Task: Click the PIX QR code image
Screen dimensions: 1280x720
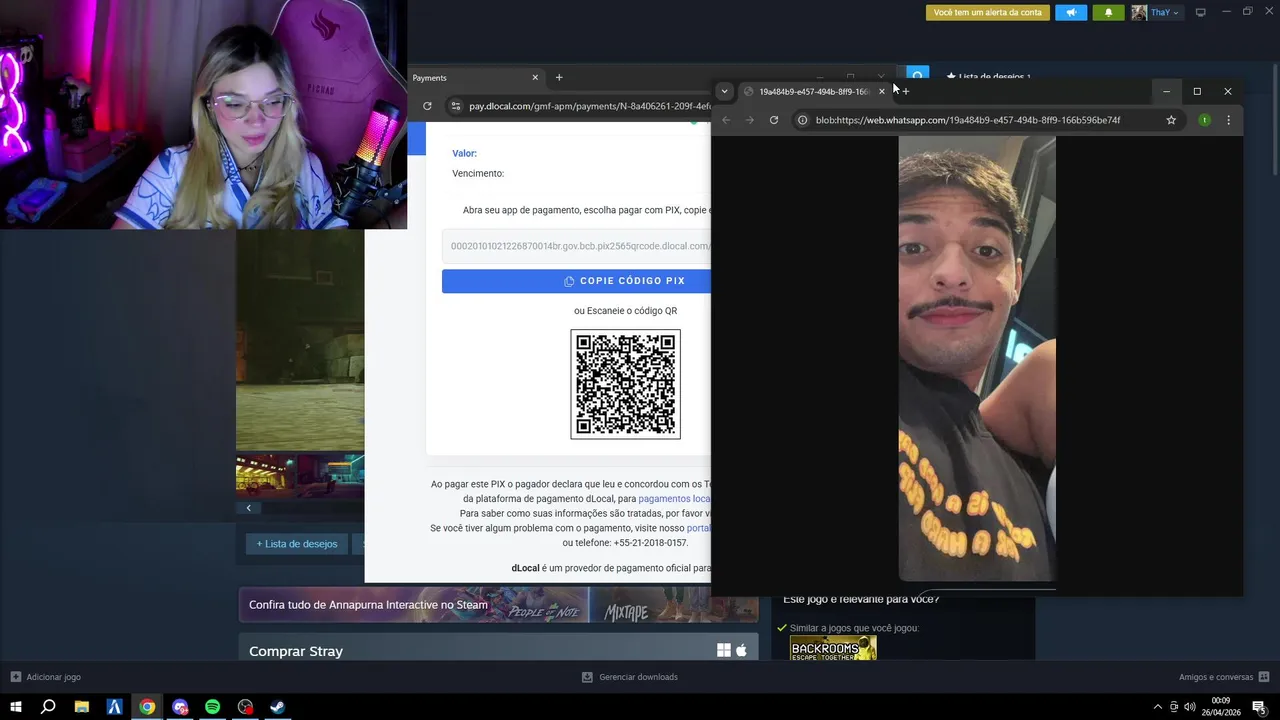Action: pyautogui.click(x=625, y=384)
